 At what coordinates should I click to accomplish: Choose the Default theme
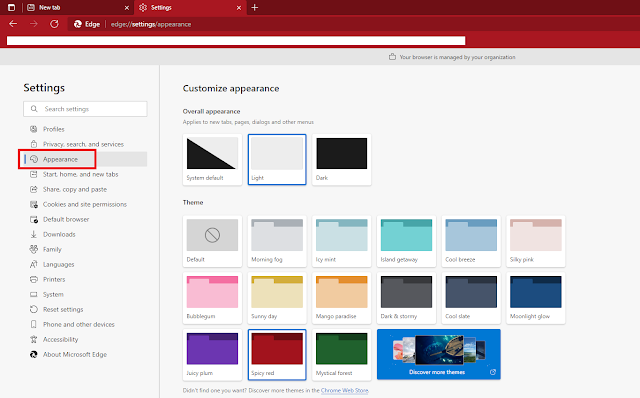click(212, 241)
